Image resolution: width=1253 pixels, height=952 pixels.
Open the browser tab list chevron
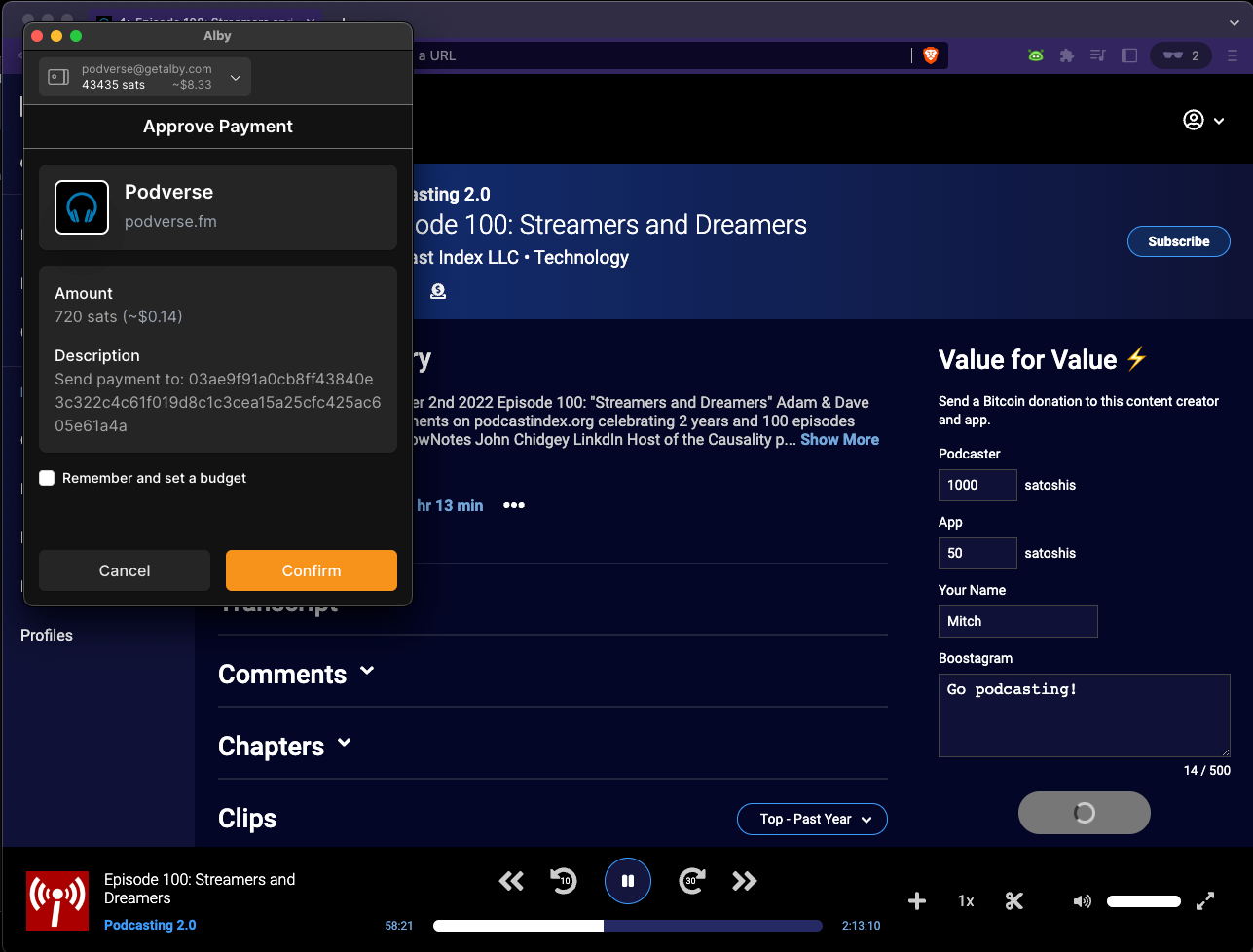tap(1235, 22)
